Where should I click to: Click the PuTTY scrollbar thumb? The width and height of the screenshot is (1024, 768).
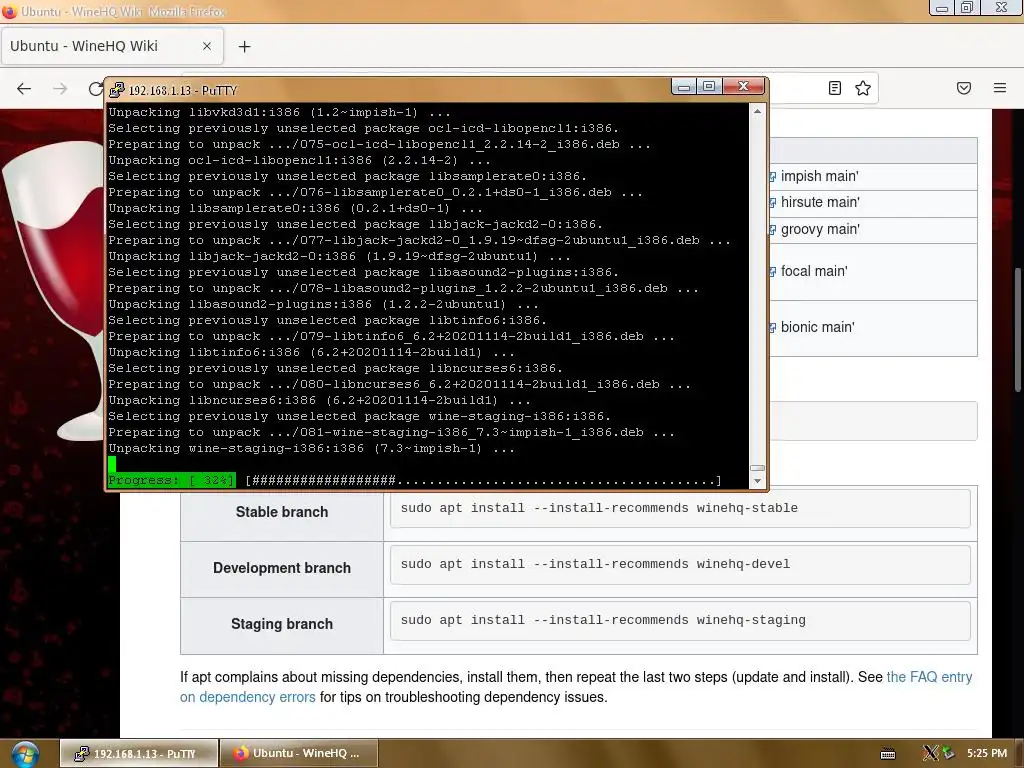pos(757,468)
